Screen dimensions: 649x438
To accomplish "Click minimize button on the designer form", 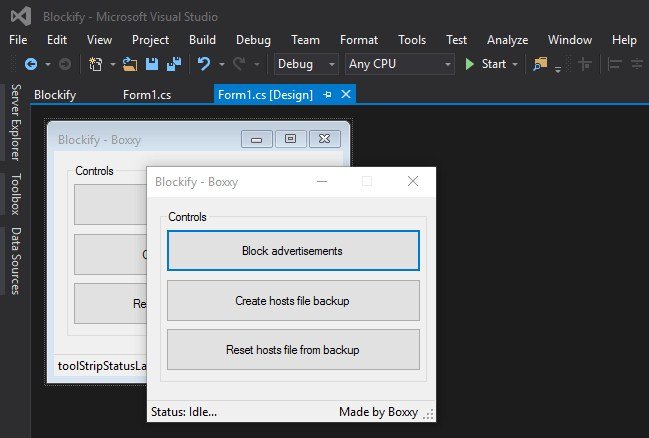I will pyautogui.click(x=257, y=139).
